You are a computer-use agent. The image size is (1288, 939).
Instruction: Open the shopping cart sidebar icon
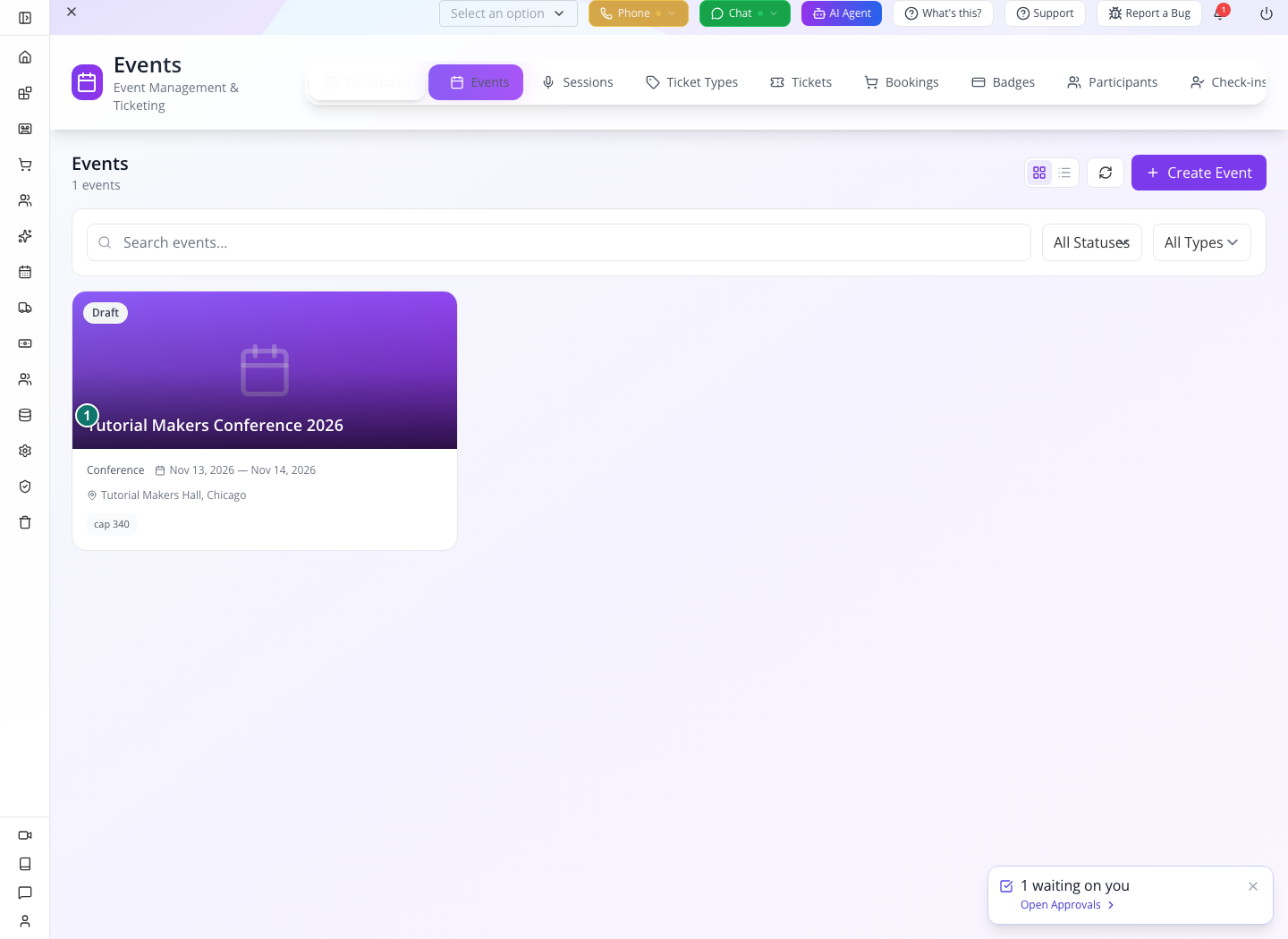tap(25, 165)
